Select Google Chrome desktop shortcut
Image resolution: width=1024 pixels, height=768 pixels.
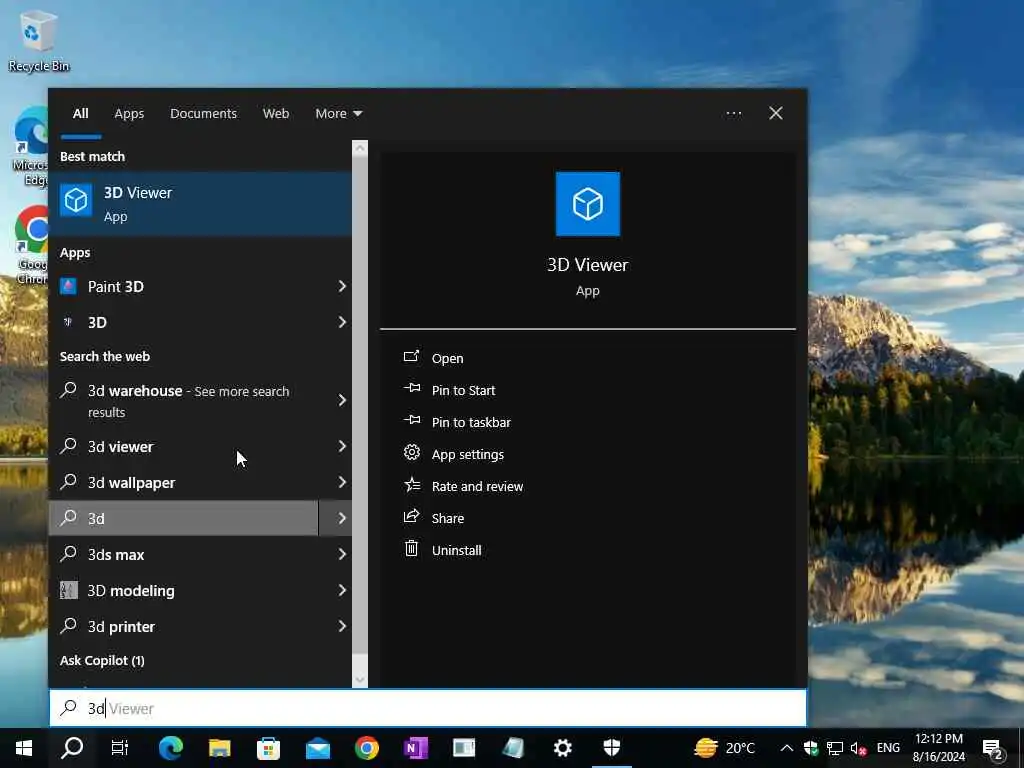pos(31,245)
